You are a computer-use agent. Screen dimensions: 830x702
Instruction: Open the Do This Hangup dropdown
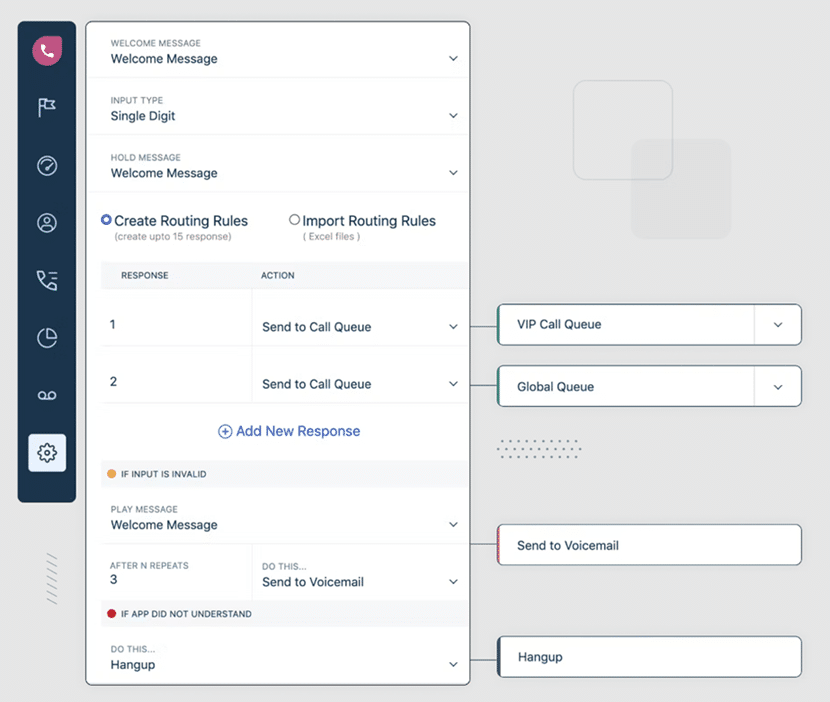click(453, 665)
